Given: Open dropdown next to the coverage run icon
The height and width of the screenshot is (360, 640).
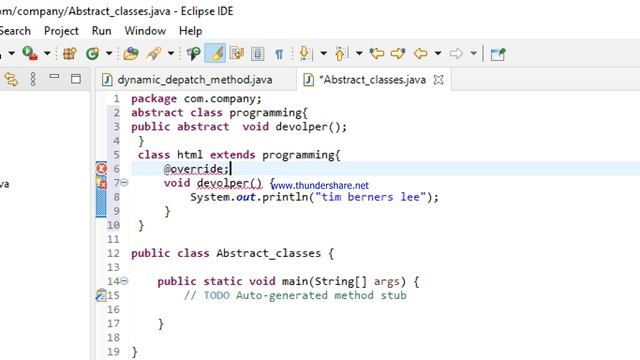Looking at the screenshot, I should 47,53.
